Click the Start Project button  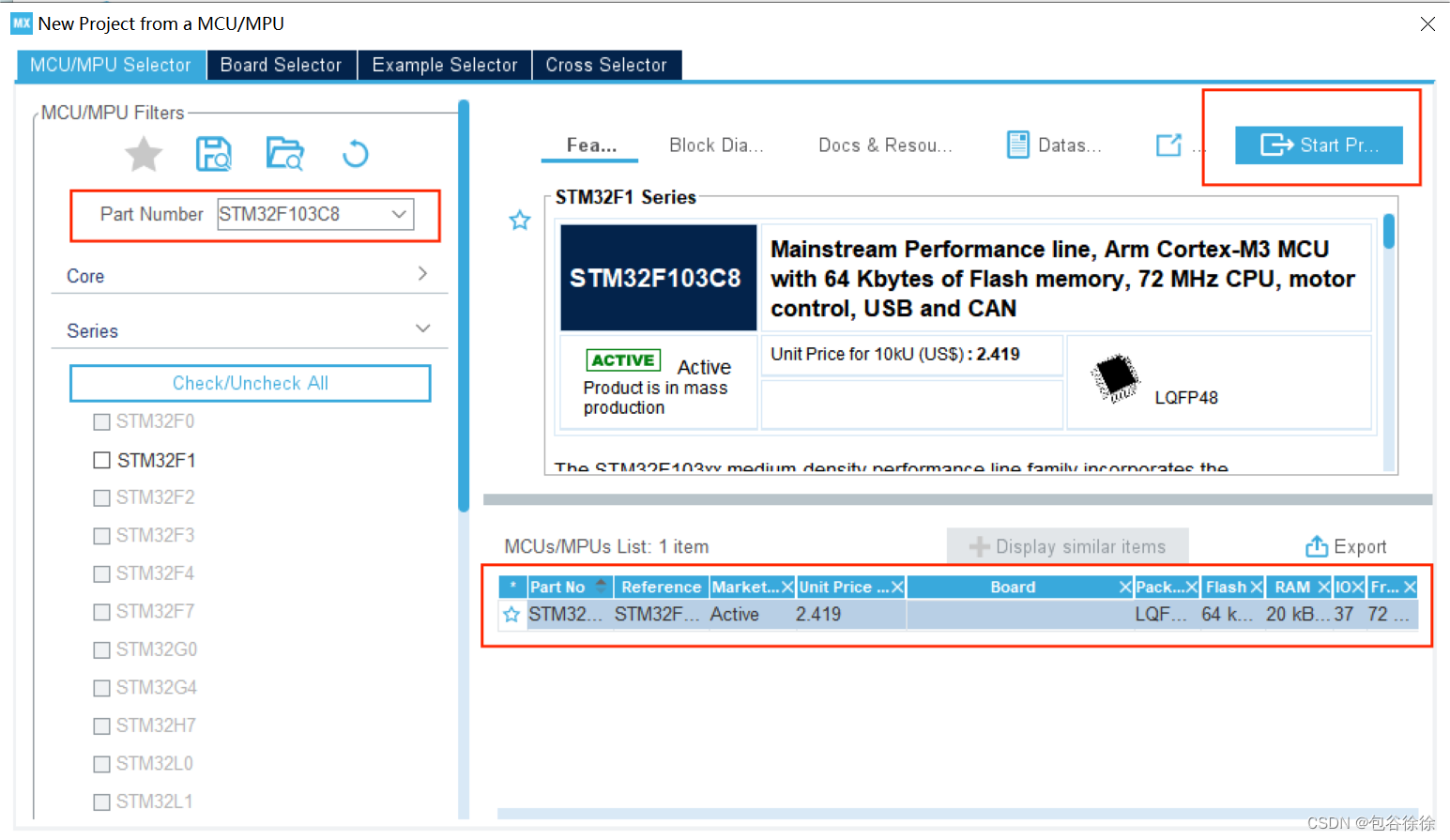1319,145
